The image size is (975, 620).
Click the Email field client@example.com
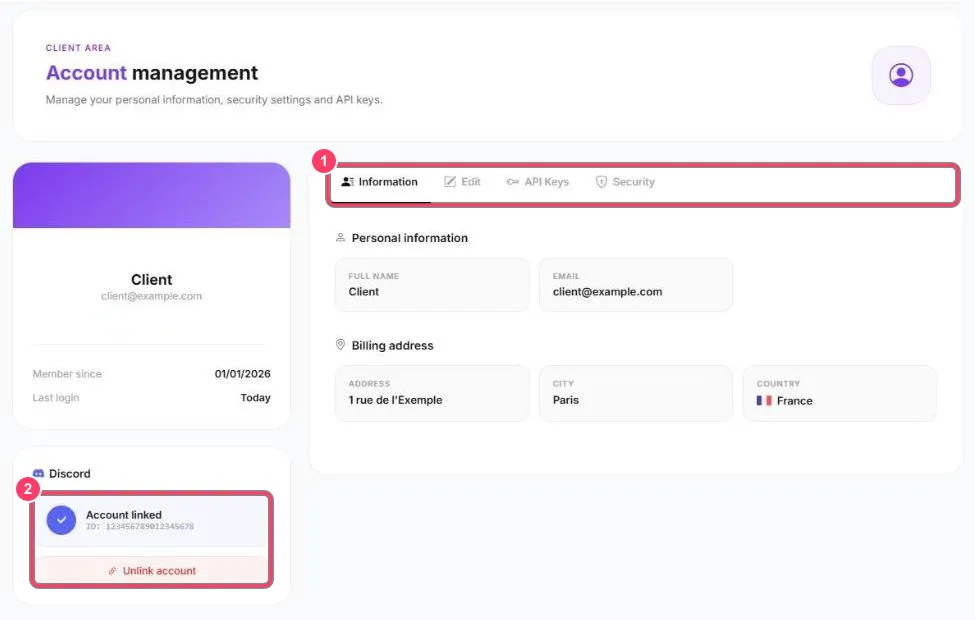635,285
